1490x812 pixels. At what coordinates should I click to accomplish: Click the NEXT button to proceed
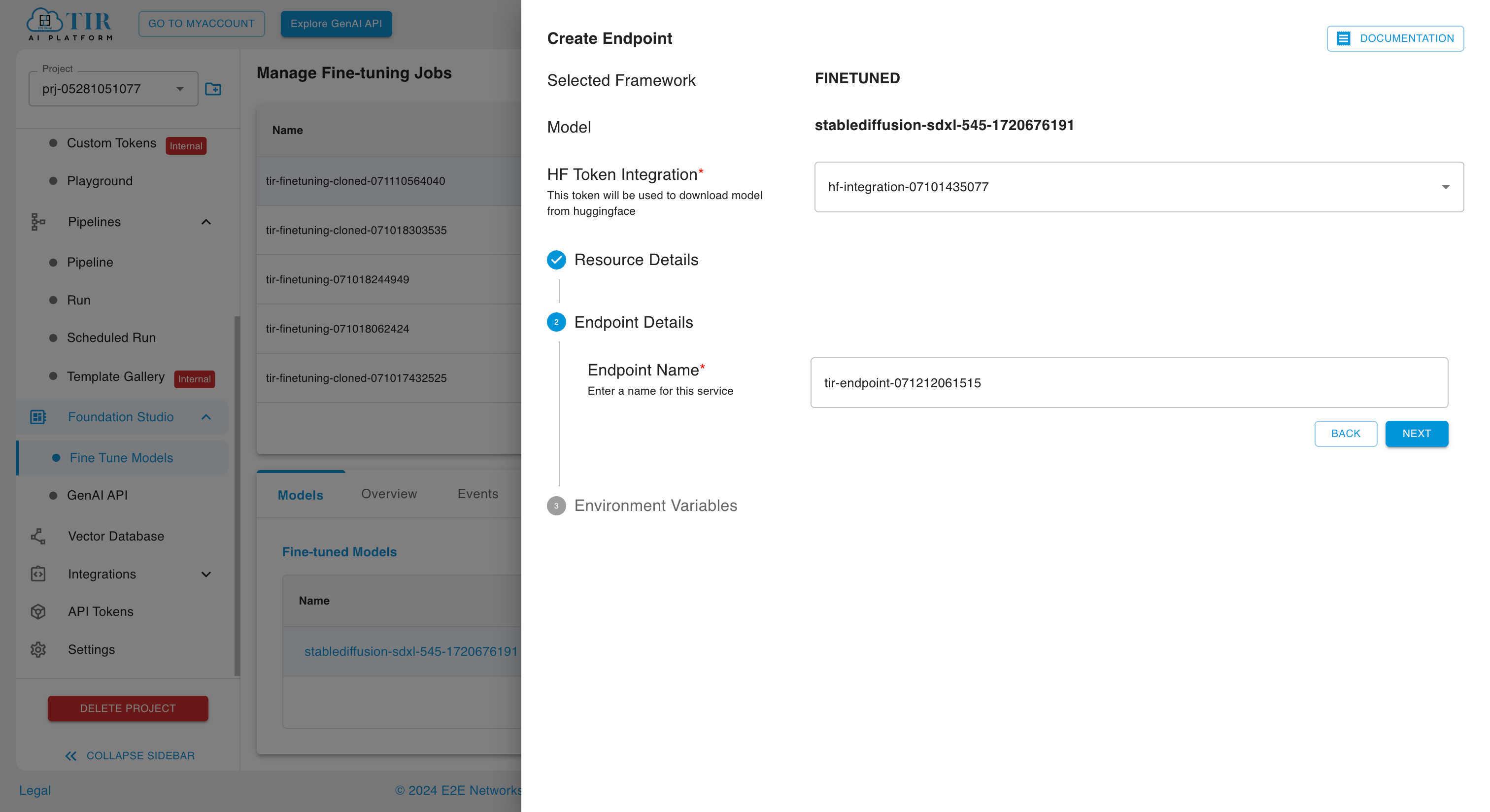pyautogui.click(x=1417, y=433)
